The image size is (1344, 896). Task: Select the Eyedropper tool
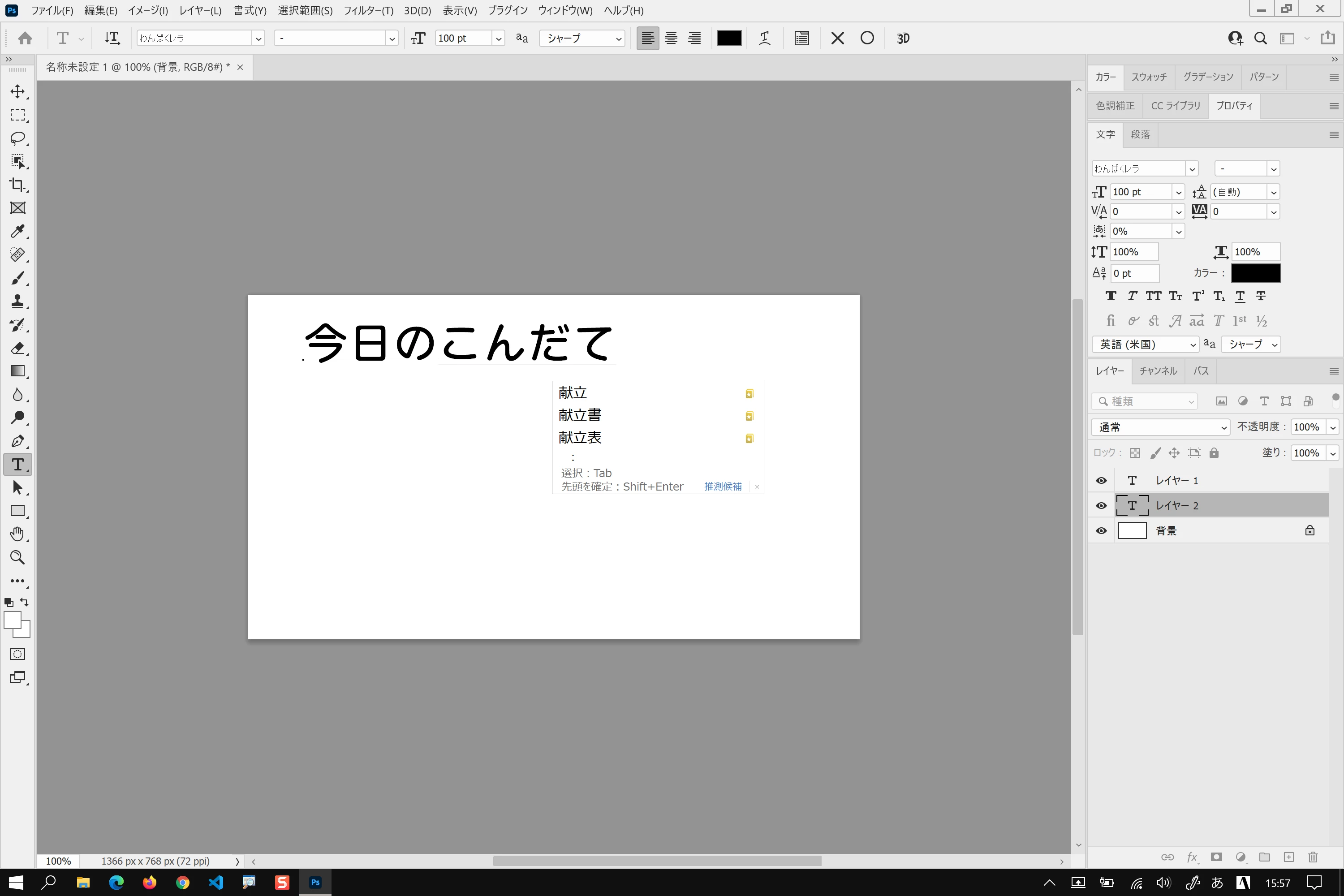click(18, 232)
